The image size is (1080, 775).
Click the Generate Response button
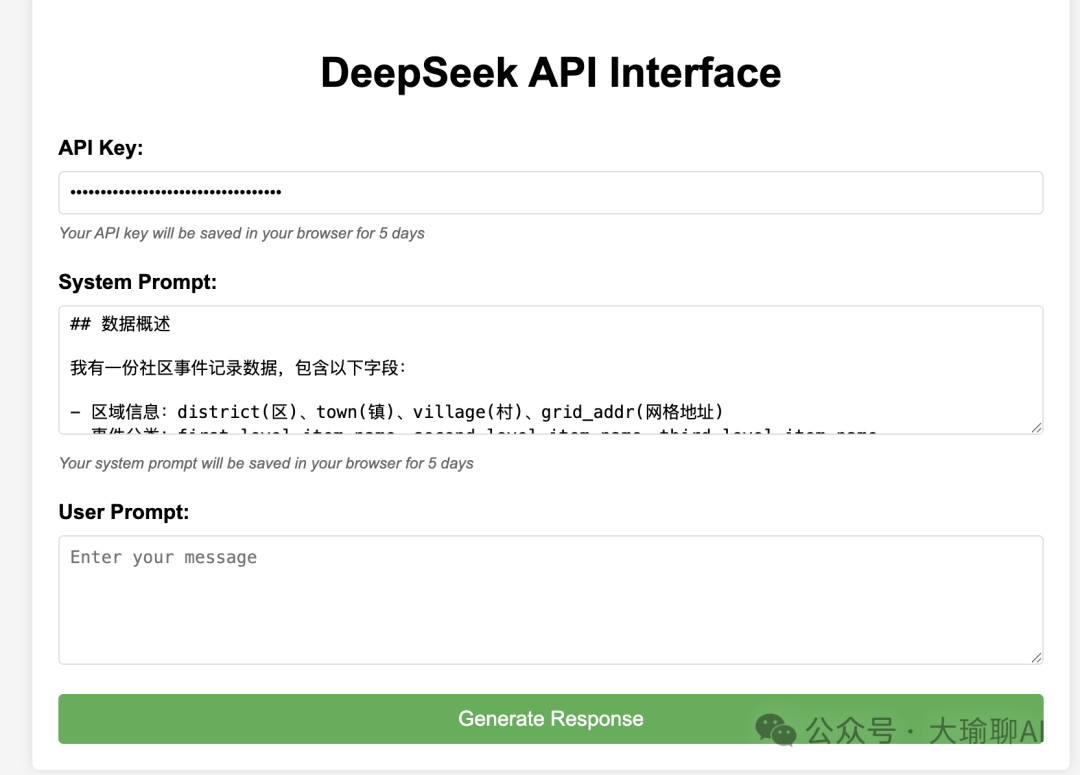tap(550, 719)
